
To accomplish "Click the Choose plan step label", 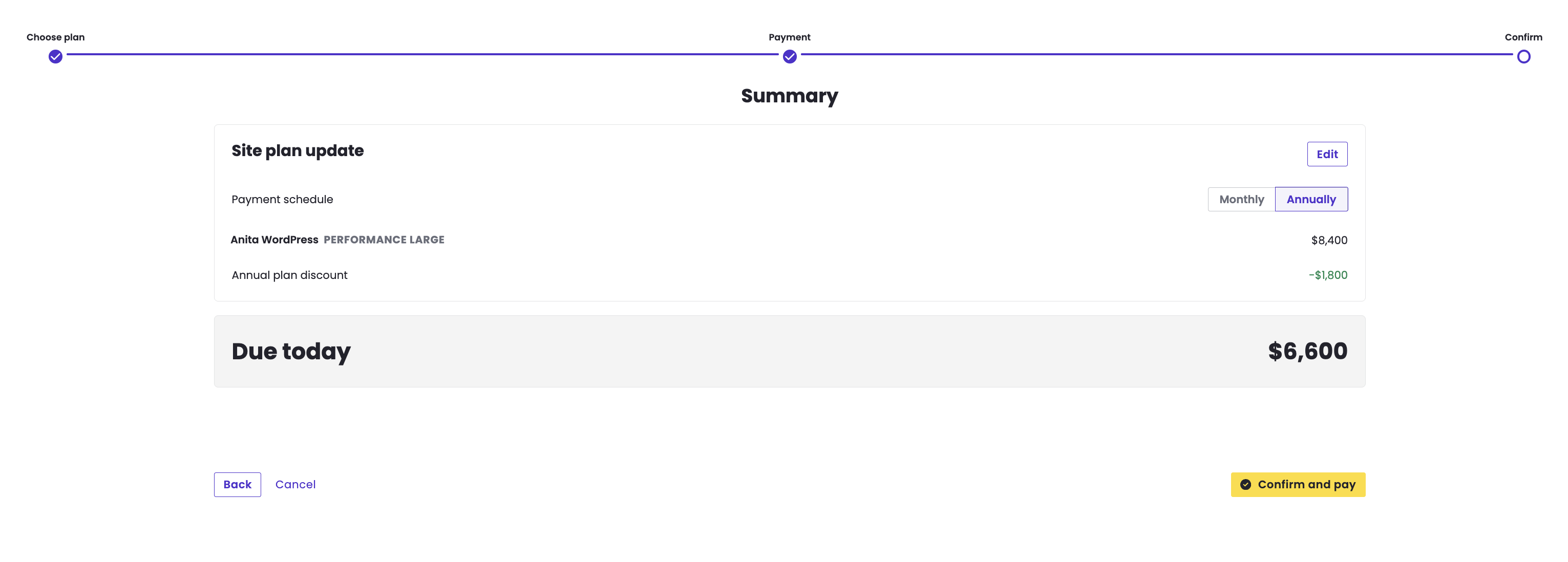I will click(x=55, y=37).
